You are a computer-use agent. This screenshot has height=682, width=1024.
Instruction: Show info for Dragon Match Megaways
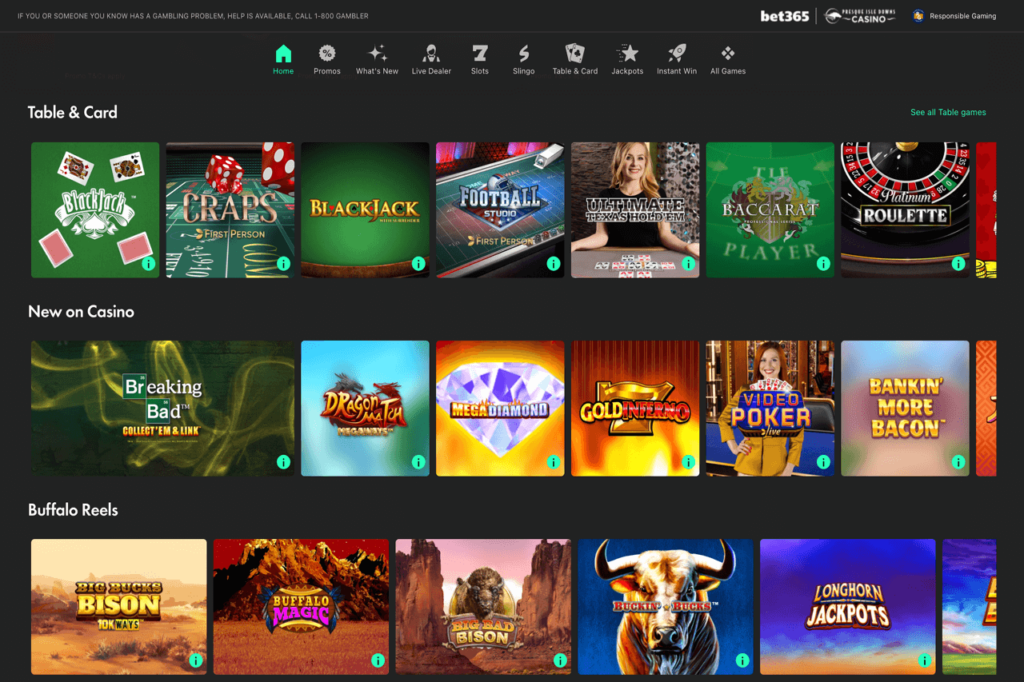point(419,463)
